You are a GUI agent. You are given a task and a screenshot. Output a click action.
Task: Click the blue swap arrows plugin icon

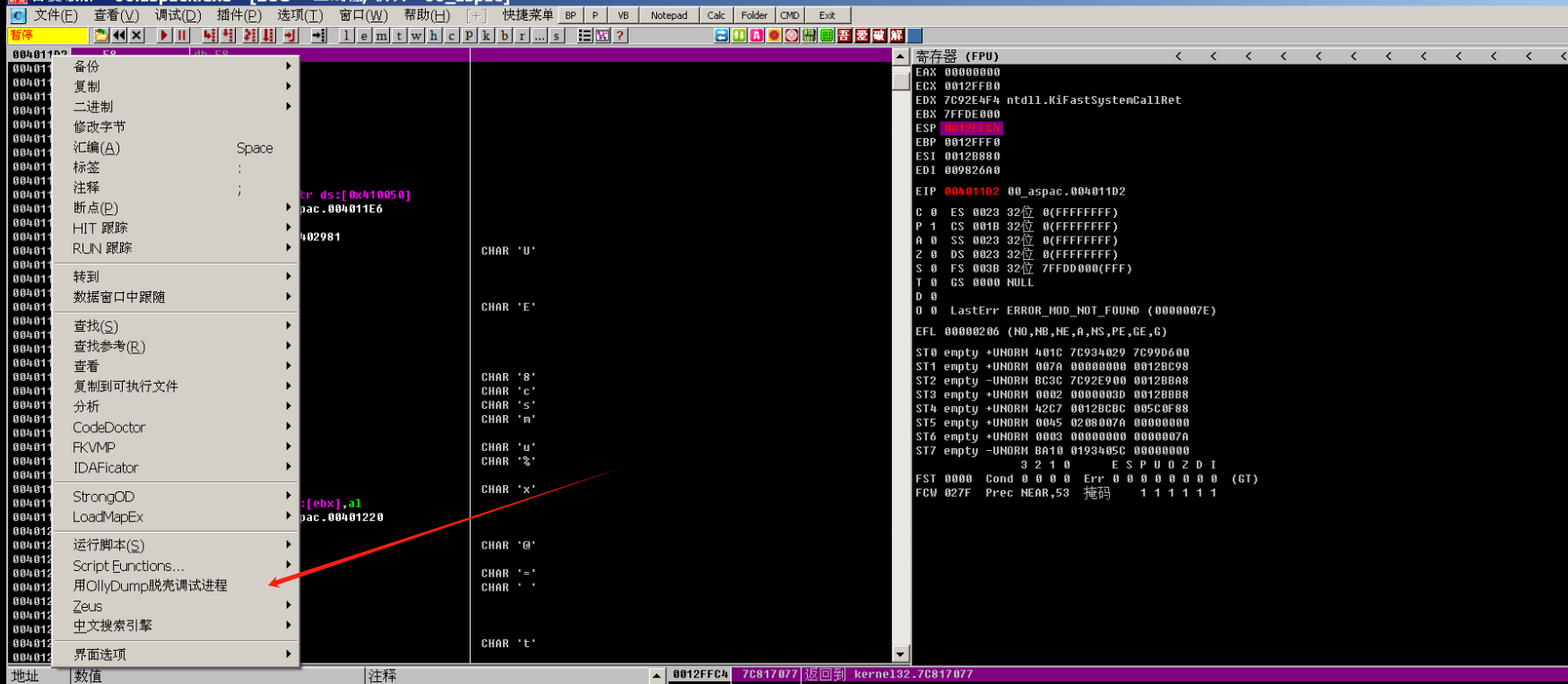[x=722, y=35]
